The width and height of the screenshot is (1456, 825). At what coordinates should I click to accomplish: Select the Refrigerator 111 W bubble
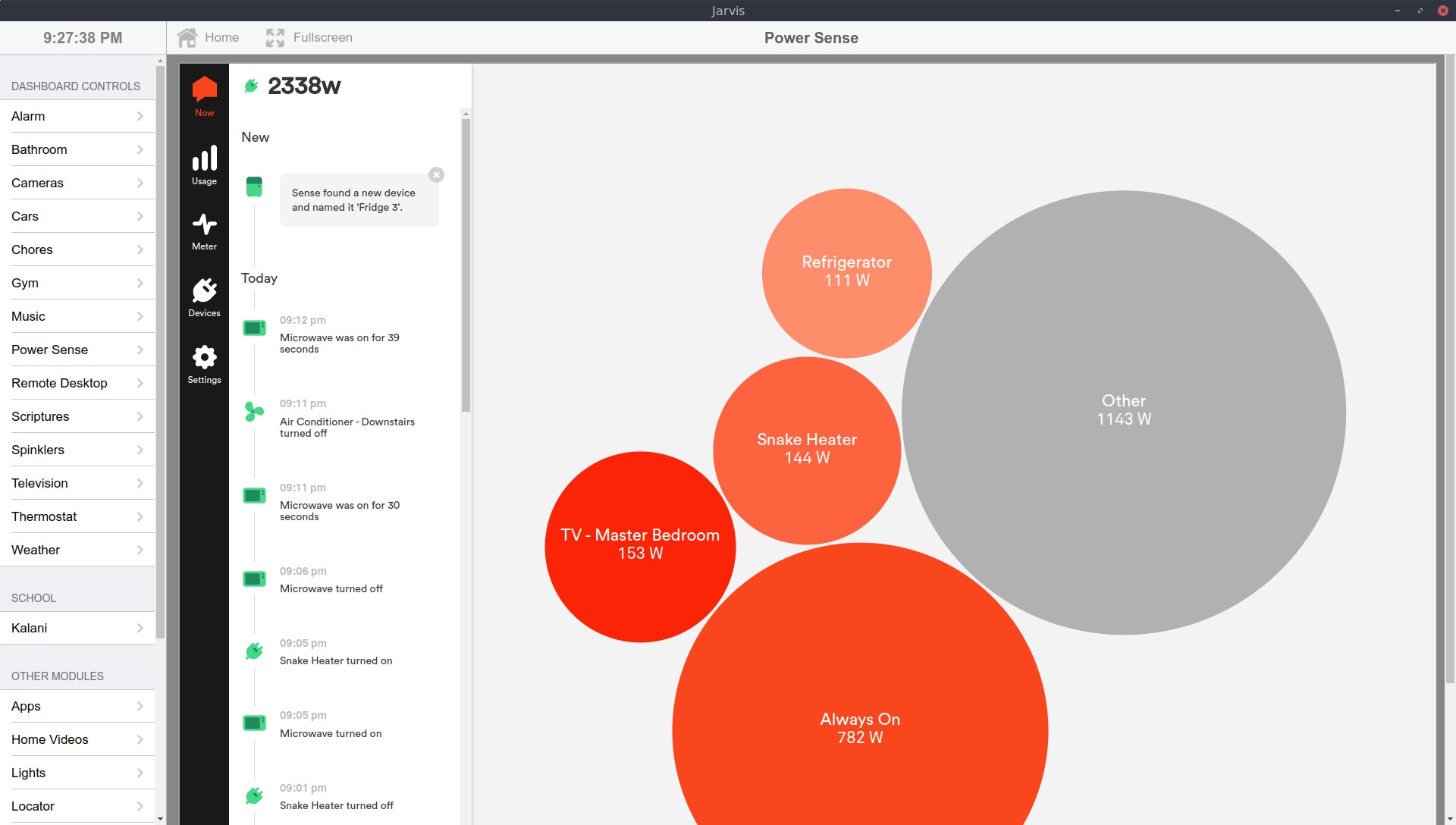click(846, 271)
